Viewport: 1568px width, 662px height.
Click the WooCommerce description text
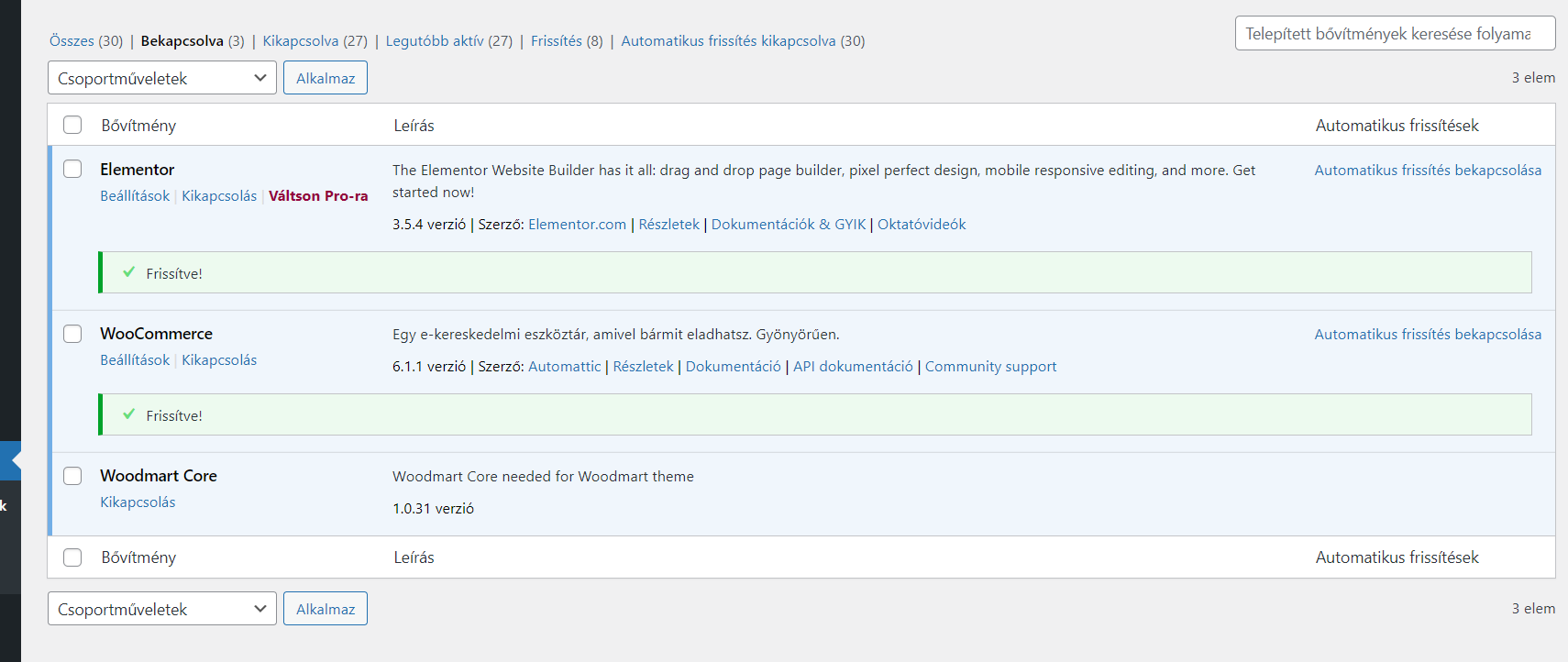coord(616,334)
